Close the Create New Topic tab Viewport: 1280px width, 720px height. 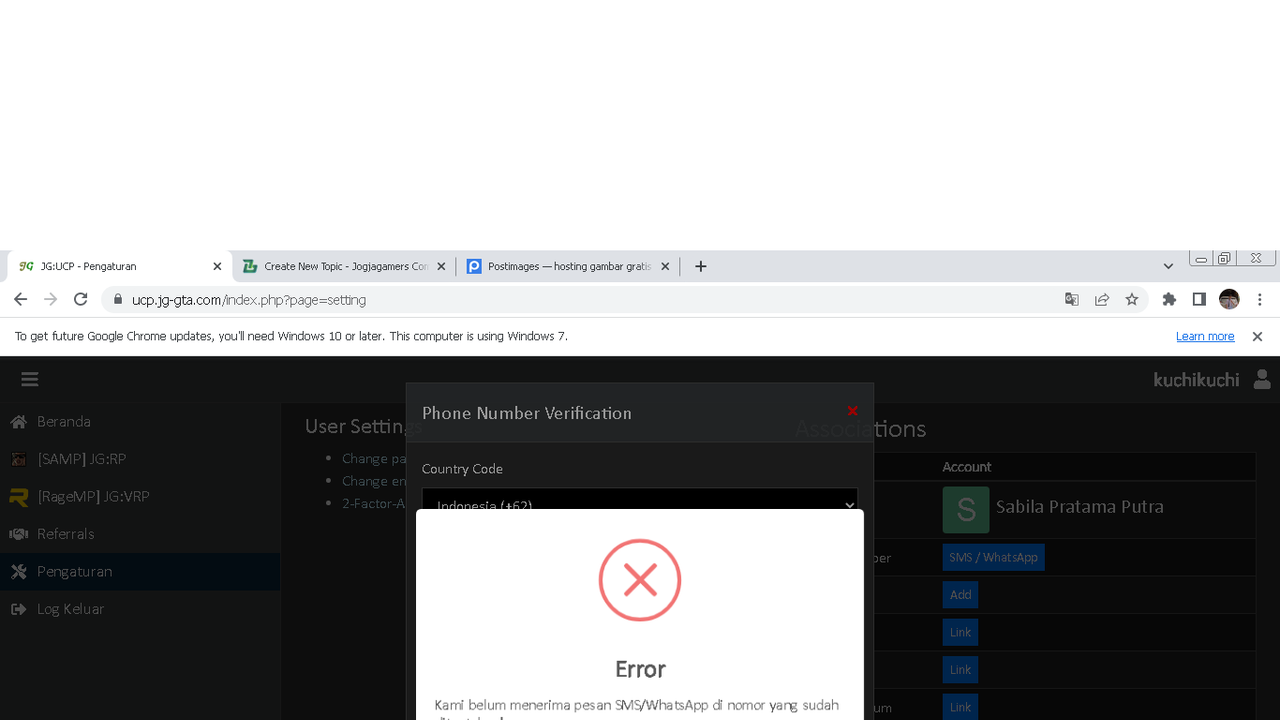[441, 267]
